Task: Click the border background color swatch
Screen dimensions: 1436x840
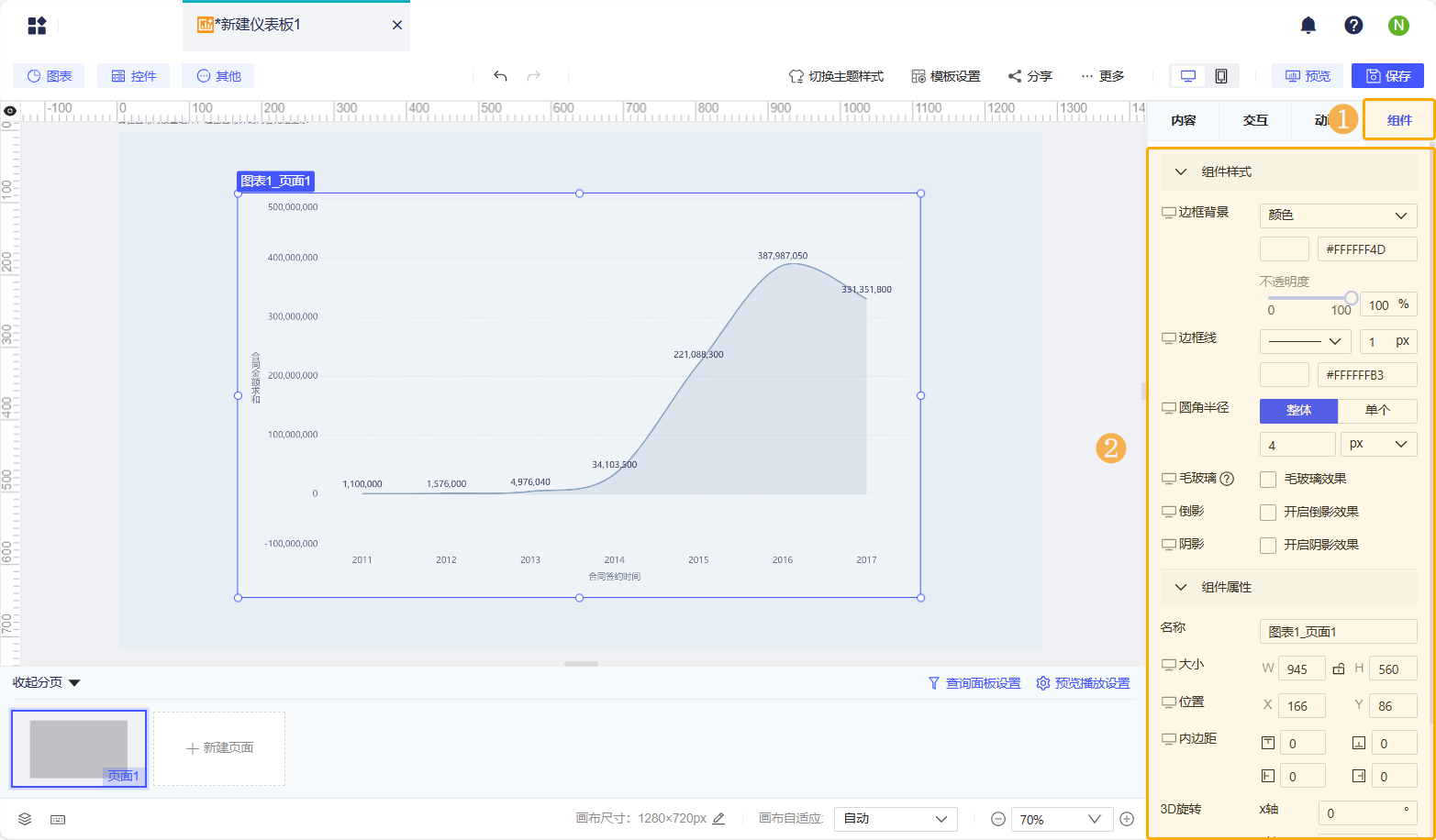Action: (1285, 249)
